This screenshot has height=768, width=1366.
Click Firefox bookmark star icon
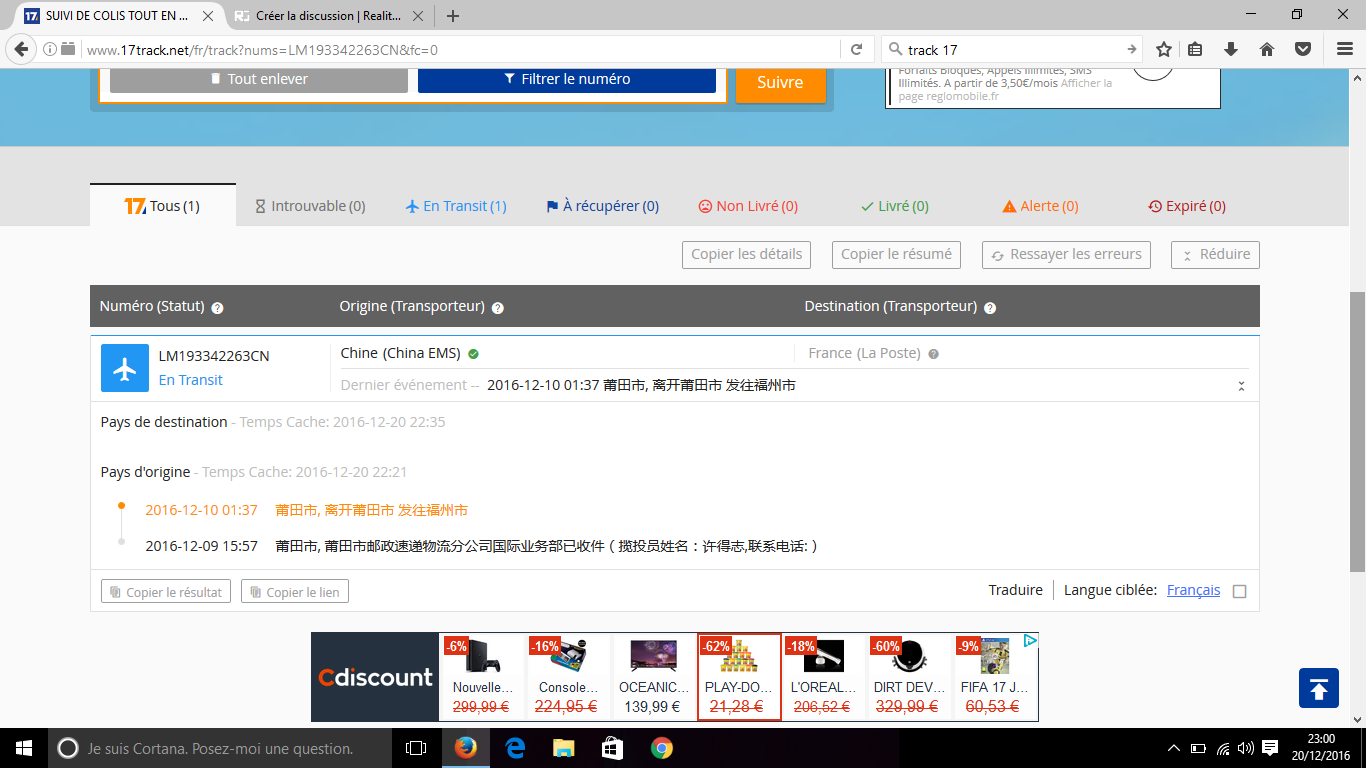coord(1164,49)
